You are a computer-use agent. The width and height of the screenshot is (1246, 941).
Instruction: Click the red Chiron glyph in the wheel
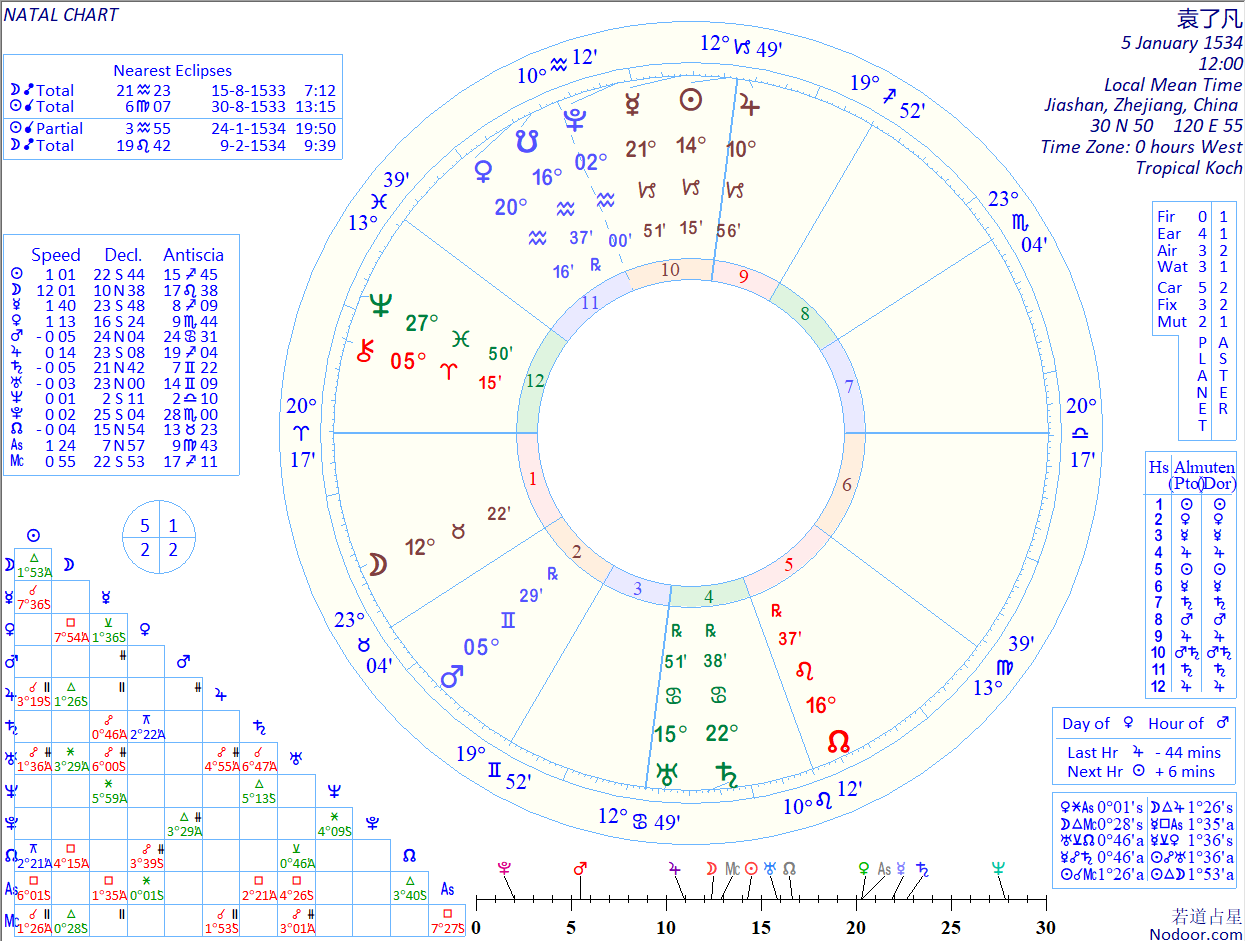point(365,351)
